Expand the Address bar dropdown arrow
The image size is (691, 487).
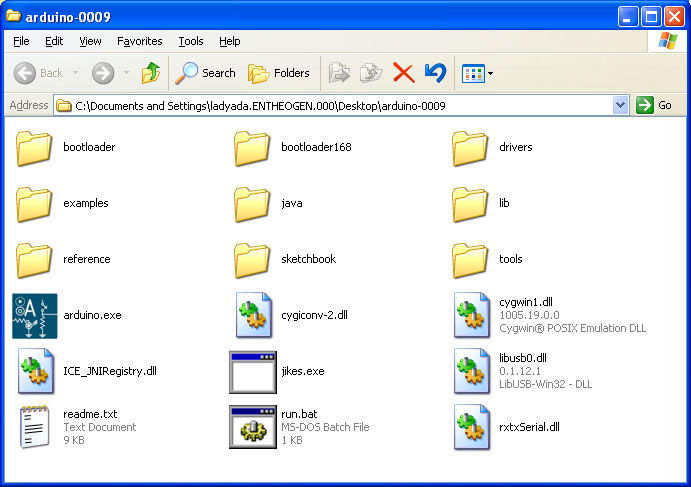pyautogui.click(x=620, y=105)
